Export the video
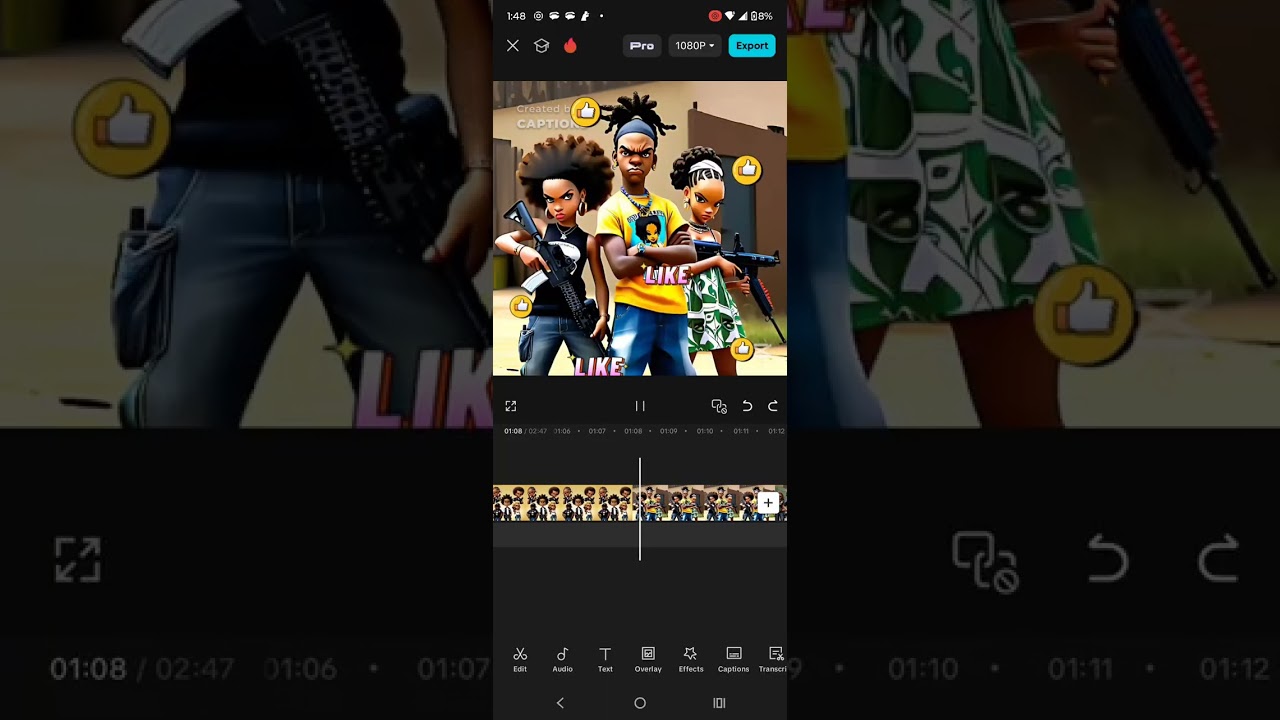This screenshot has width=1280, height=720. click(x=752, y=46)
